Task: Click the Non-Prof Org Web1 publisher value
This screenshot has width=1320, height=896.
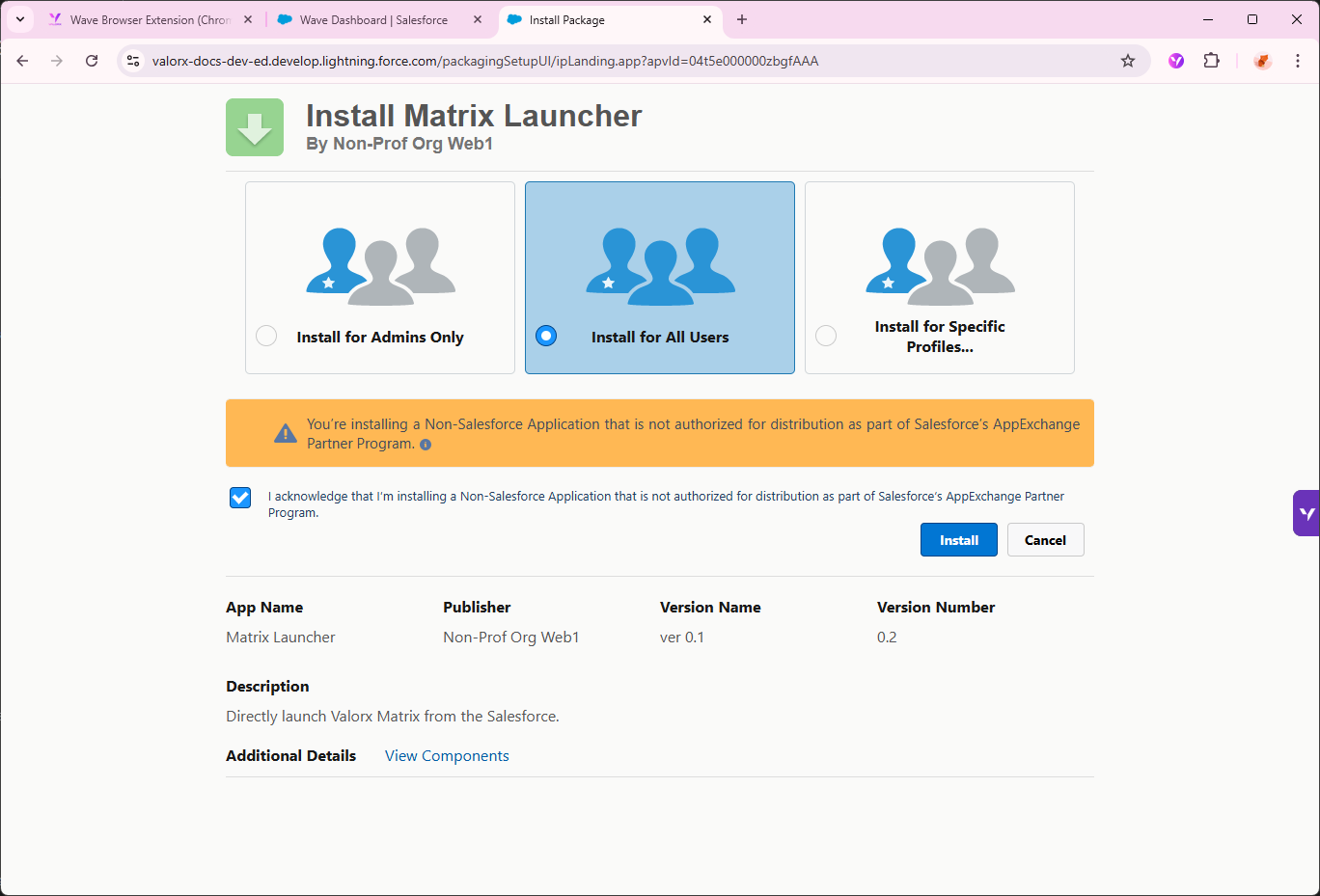Action: tap(511, 638)
